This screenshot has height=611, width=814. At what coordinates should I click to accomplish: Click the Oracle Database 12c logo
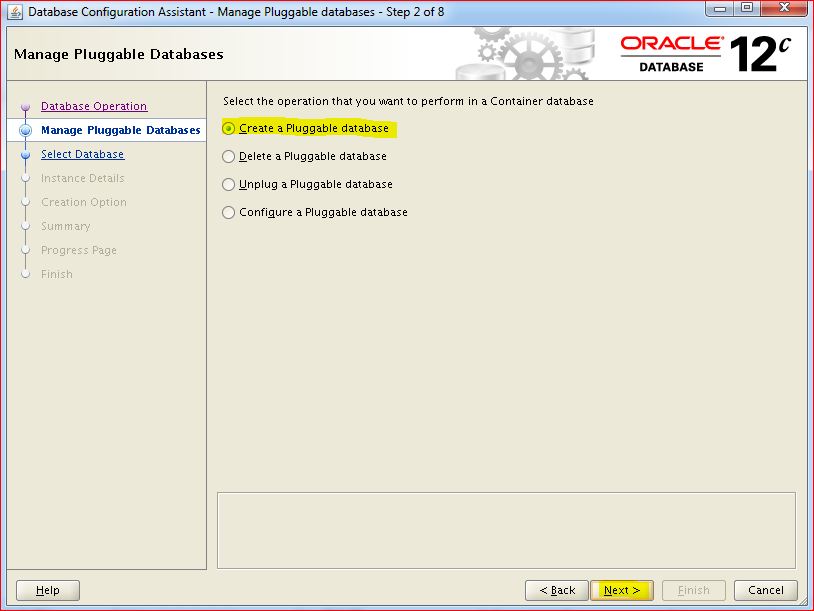[705, 53]
